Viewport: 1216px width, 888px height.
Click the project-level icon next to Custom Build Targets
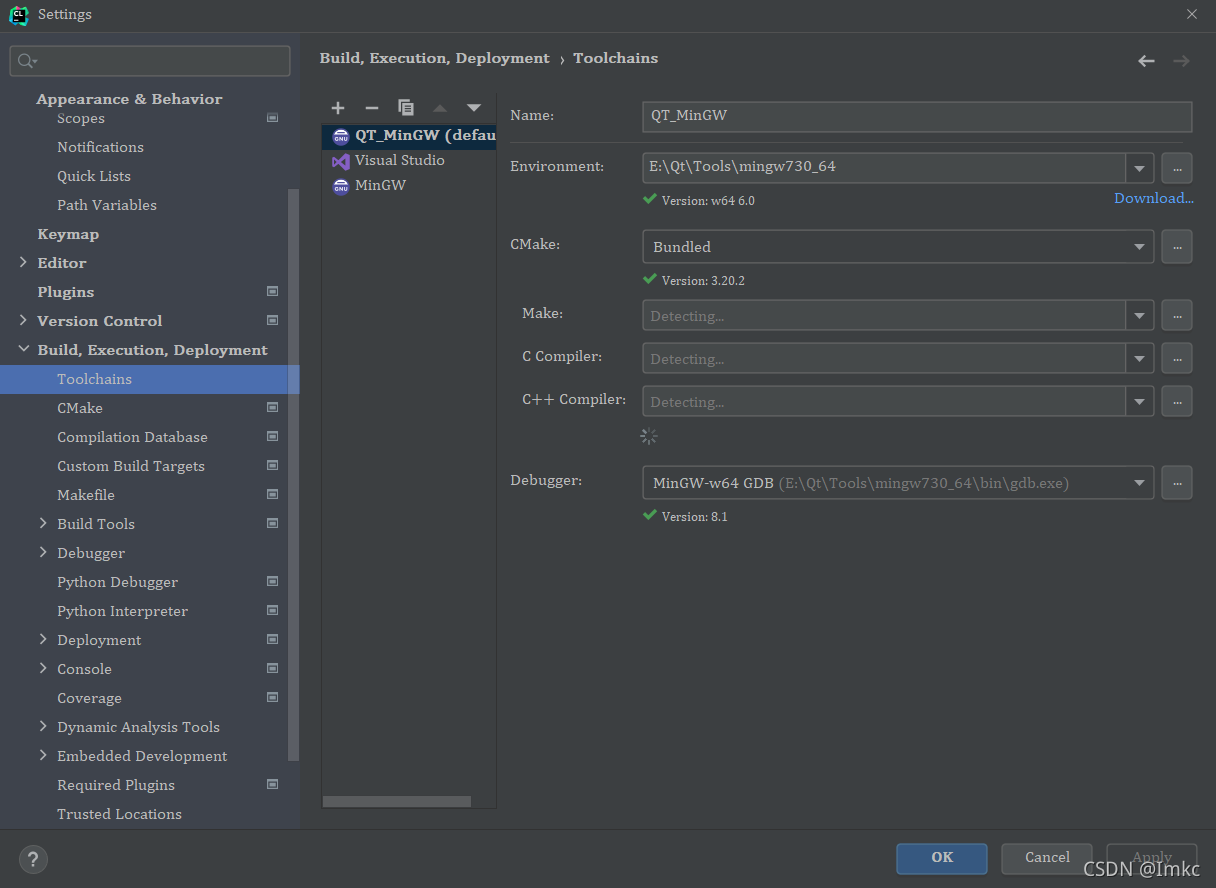click(x=272, y=466)
